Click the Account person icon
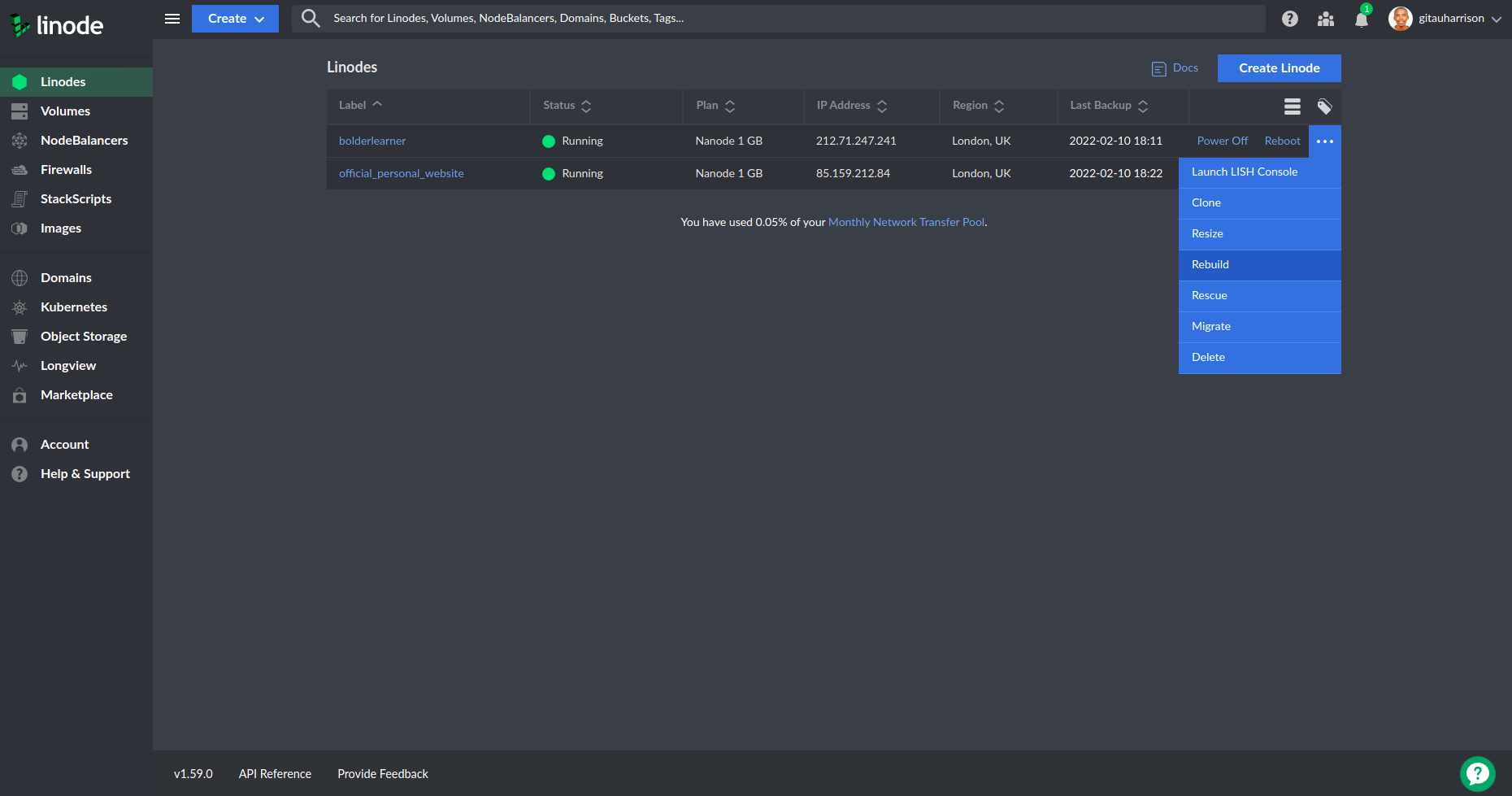 pyautogui.click(x=20, y=445)
